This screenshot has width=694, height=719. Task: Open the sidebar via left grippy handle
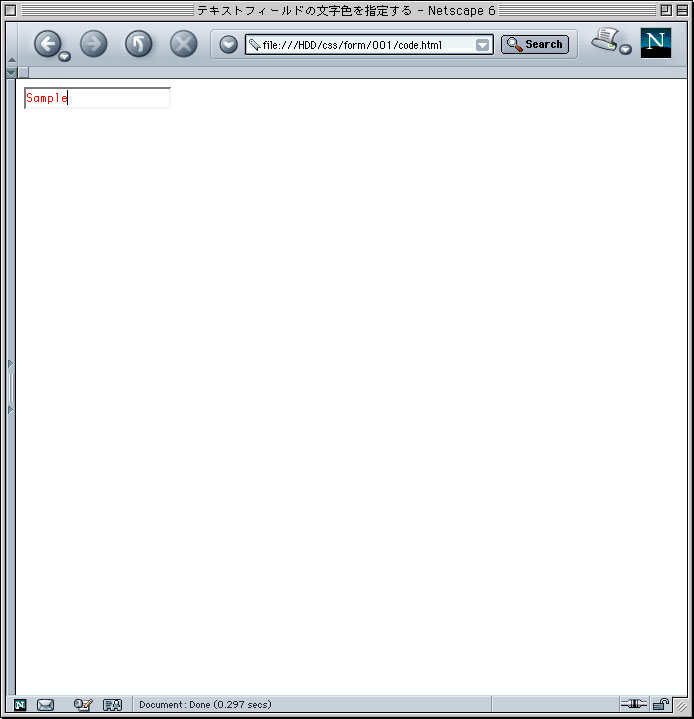point(11,387)
